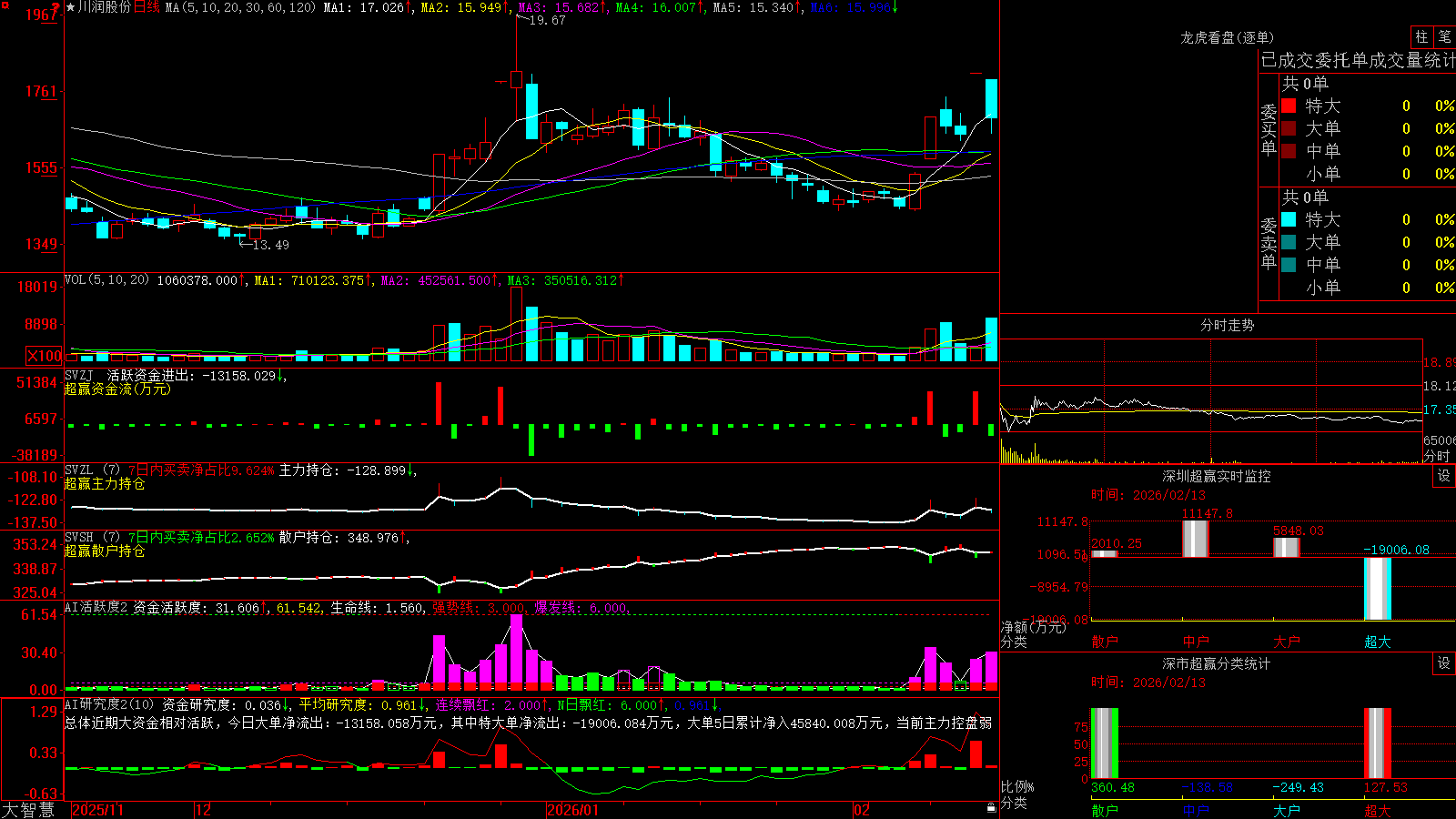Click the lock icon on the timeline bar
Screen dimensions: 1456x819
click(x=991, y=807)
